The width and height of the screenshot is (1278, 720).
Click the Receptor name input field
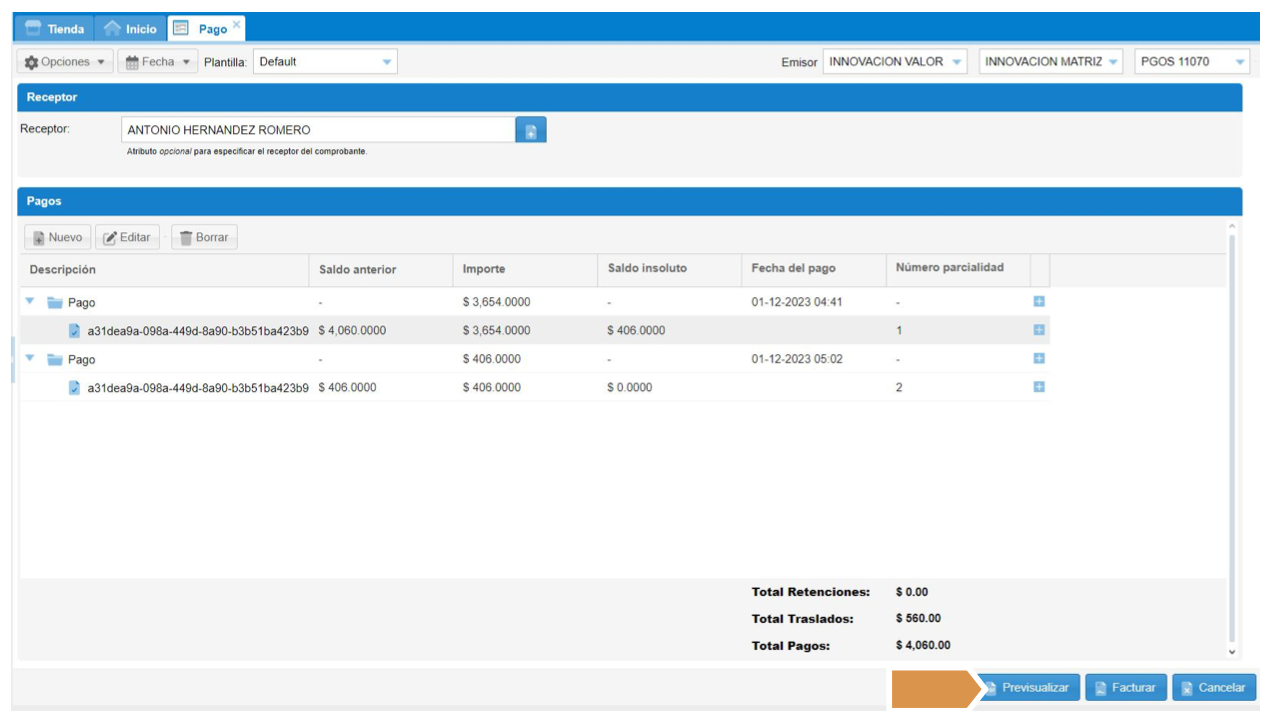[x=318, y=130]
